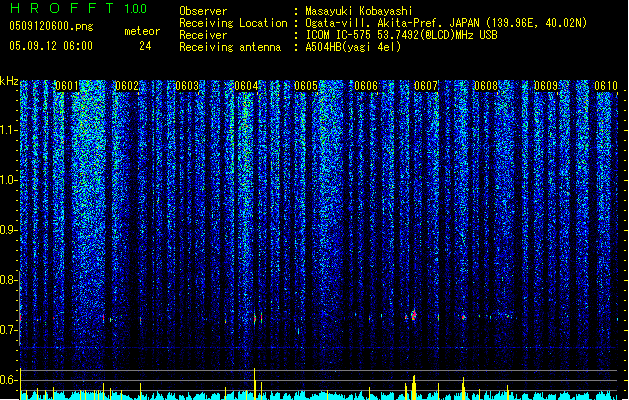Click the 0.9 kHz axis label
The height and width of the screenshot is (400, 629).
click(x=9, y=230)
